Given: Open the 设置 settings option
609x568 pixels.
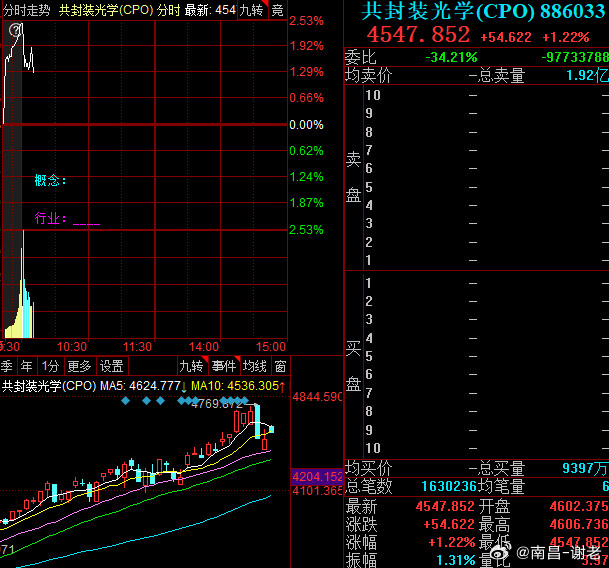Looking at the screenshot, I should (x=112, y=366).
